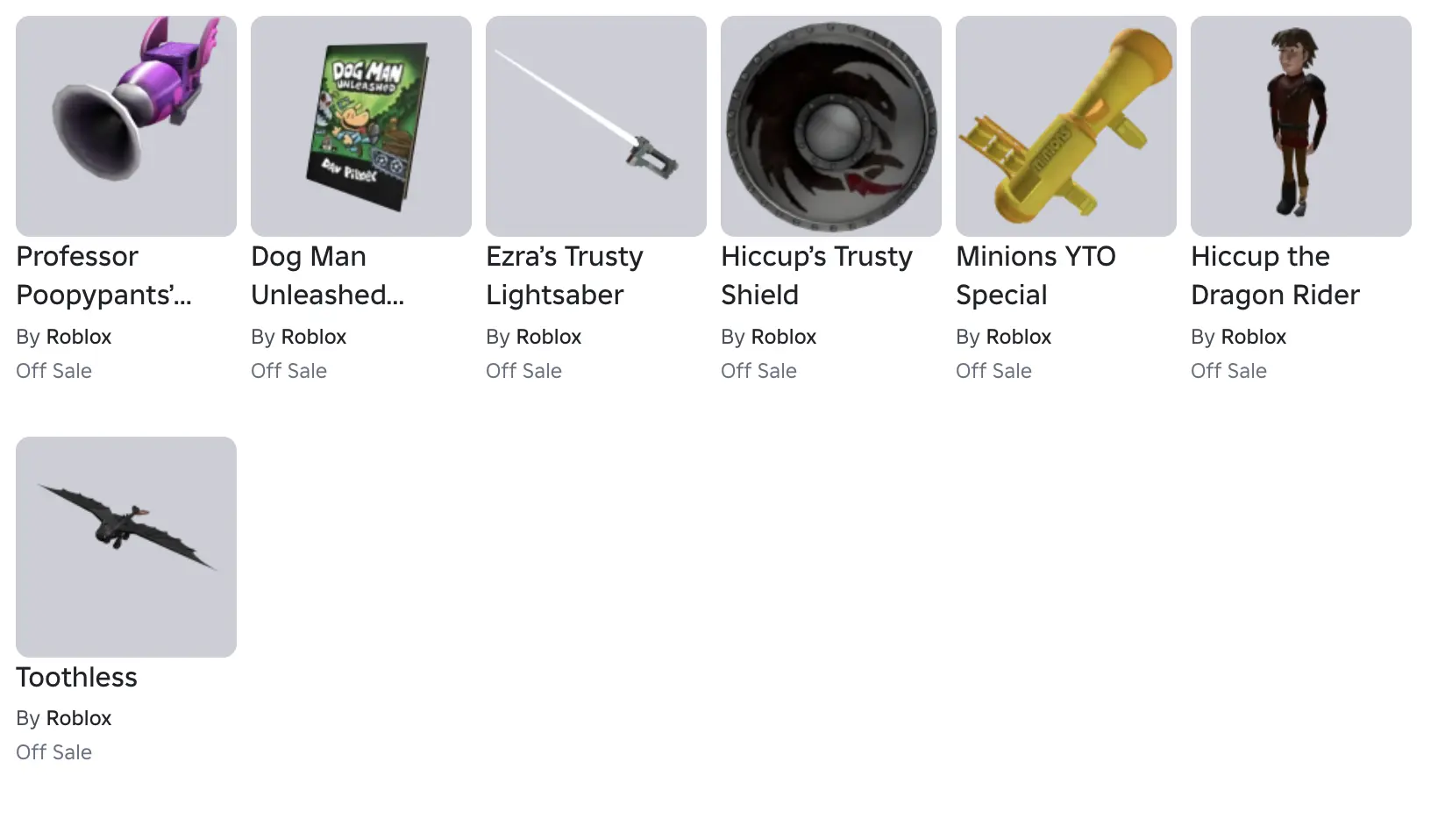Open the Dog Man Unleashed book image
The width and height of the screenshot is (1445, 840).
[x=361, y=126]
